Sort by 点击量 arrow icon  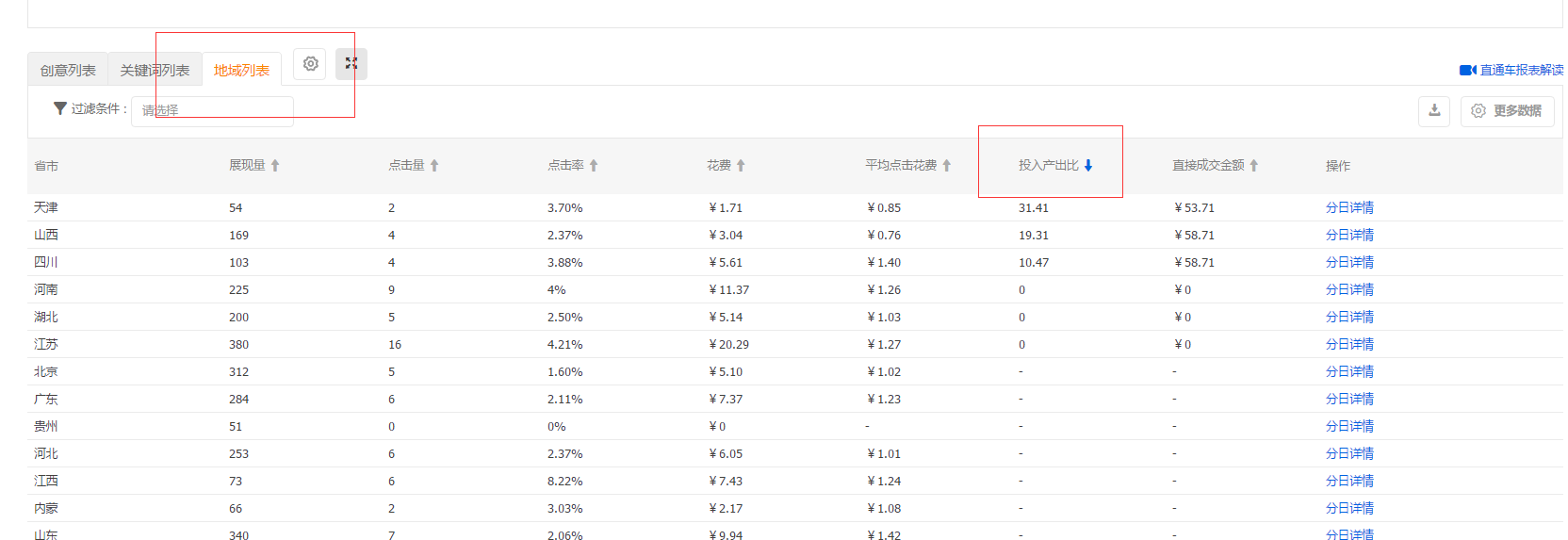click(434, 166)
